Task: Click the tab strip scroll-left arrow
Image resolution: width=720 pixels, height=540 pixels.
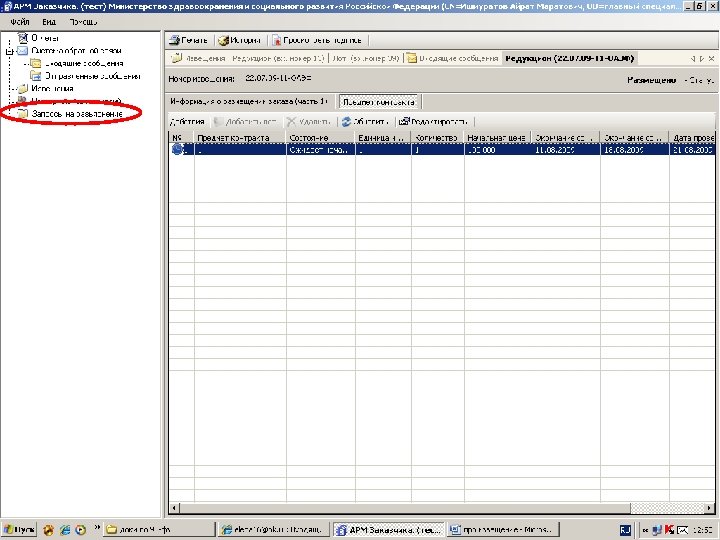Action: pos(692,59)
